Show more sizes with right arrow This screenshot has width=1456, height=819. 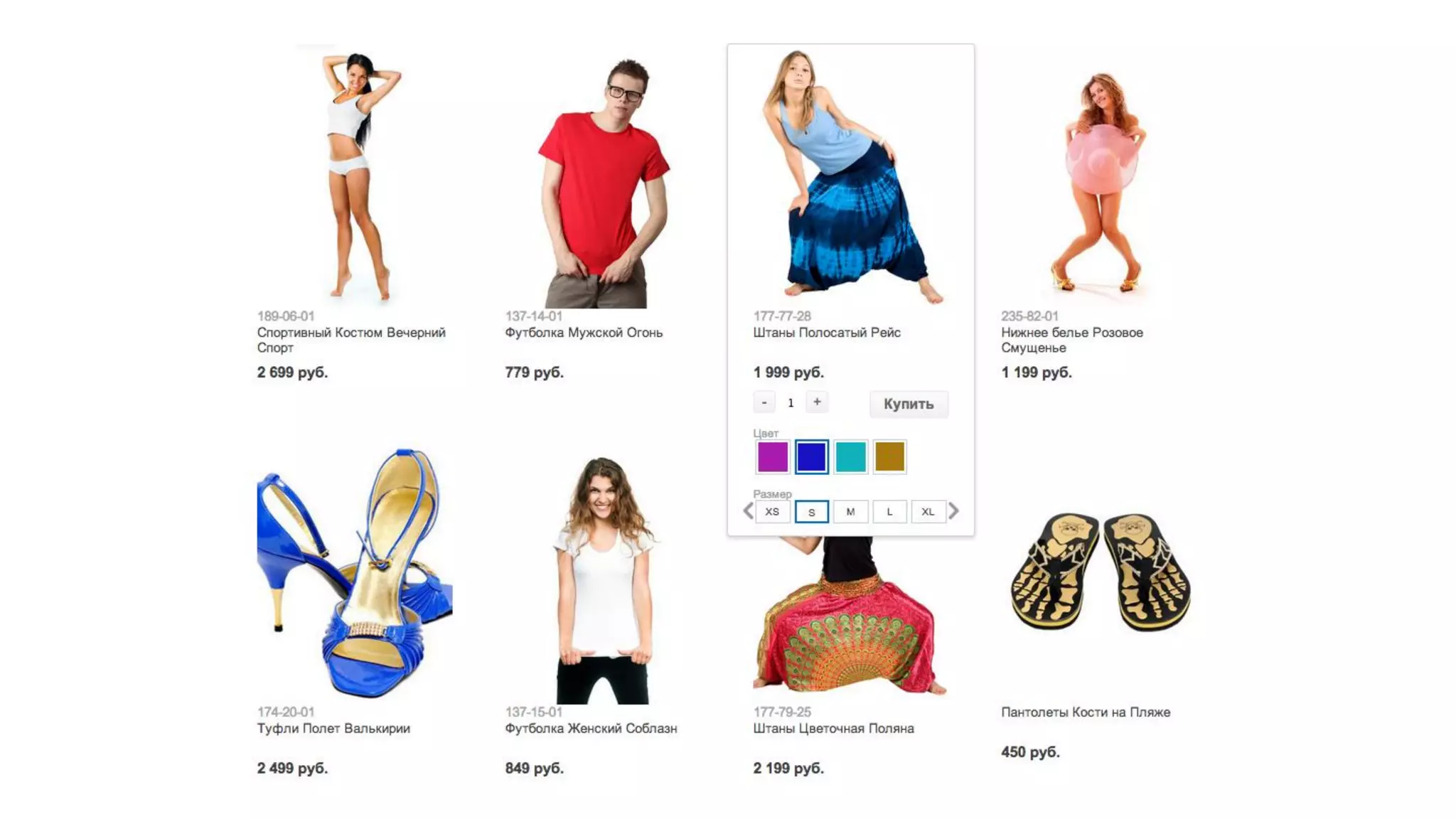pyautogui.click(x=954, y=511)
